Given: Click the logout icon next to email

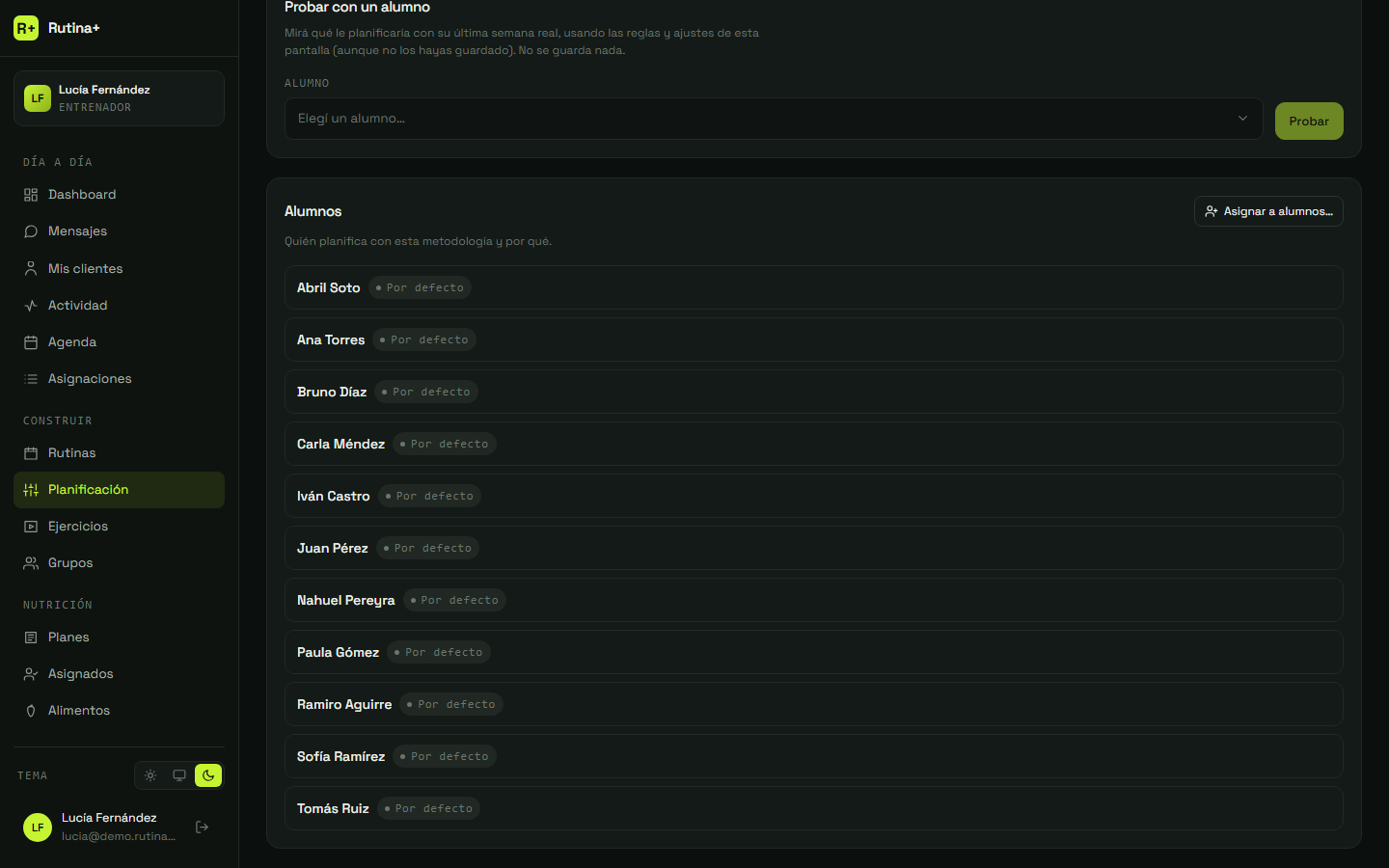Looking at the screenshot, I should point(202,827).
